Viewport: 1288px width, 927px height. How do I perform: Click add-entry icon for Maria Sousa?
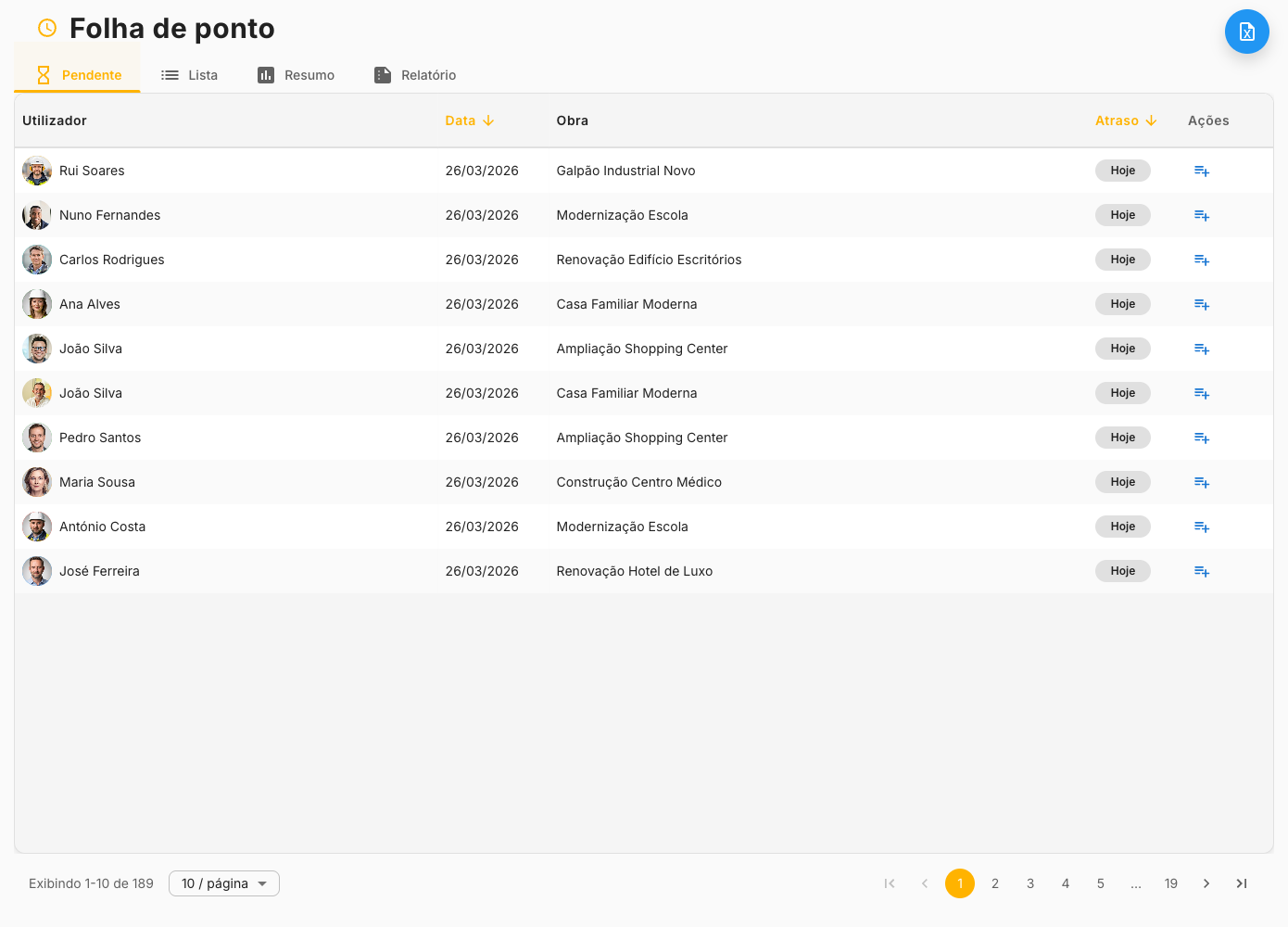pyautogui.click(x=1201, y=482)
